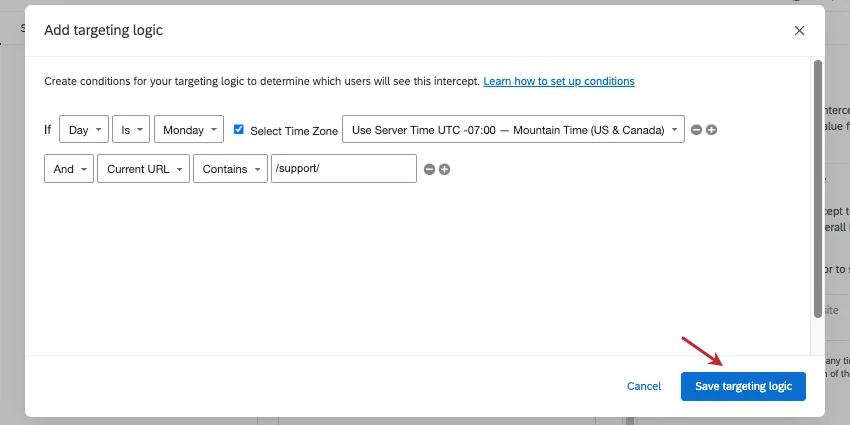The height and width of the screenshot is (425, 850).
Task: Add a condition after the Day row
Action: click(x=712, y=130)
